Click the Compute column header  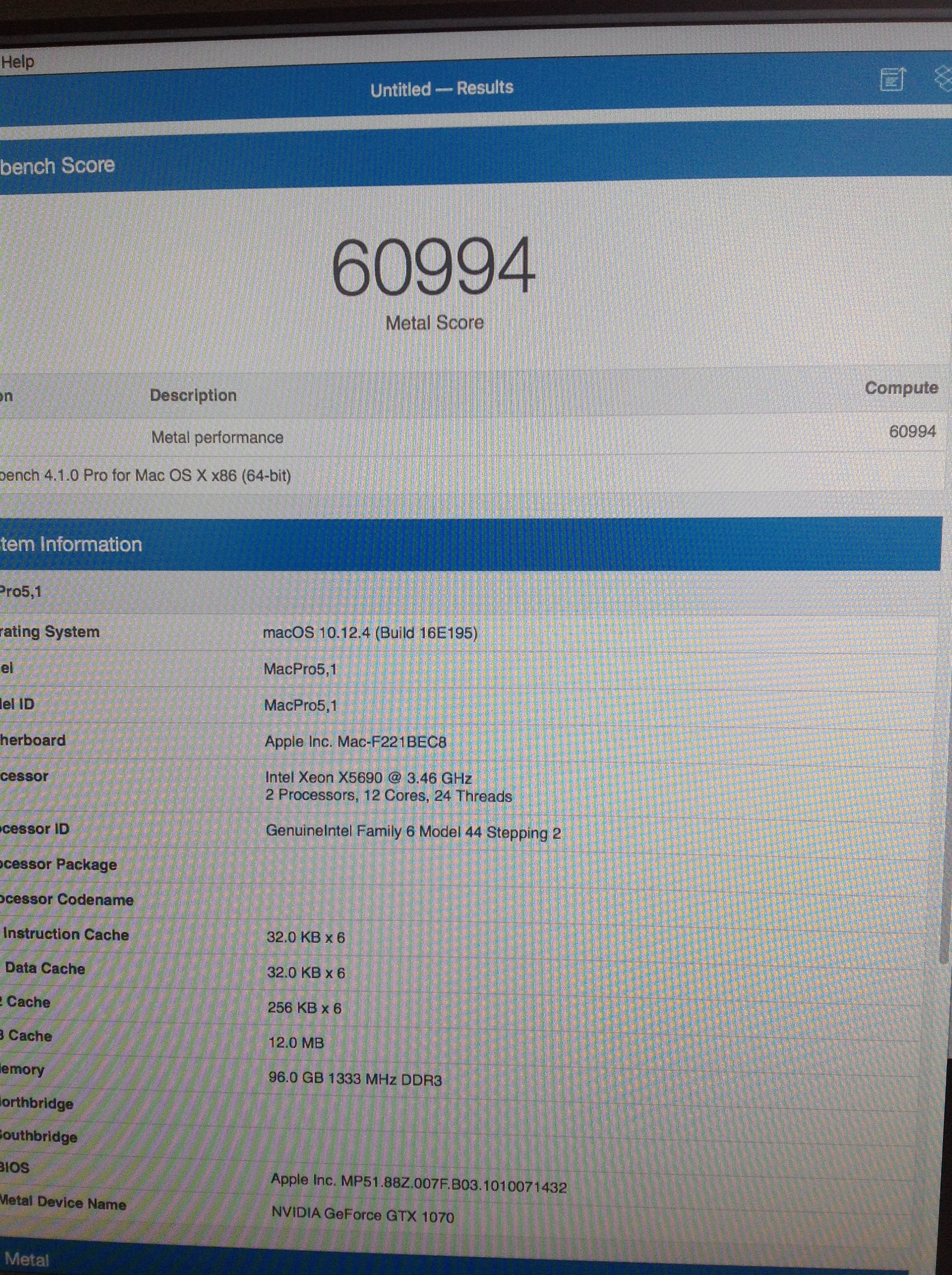pyautogui.click(x=901, y=389)
